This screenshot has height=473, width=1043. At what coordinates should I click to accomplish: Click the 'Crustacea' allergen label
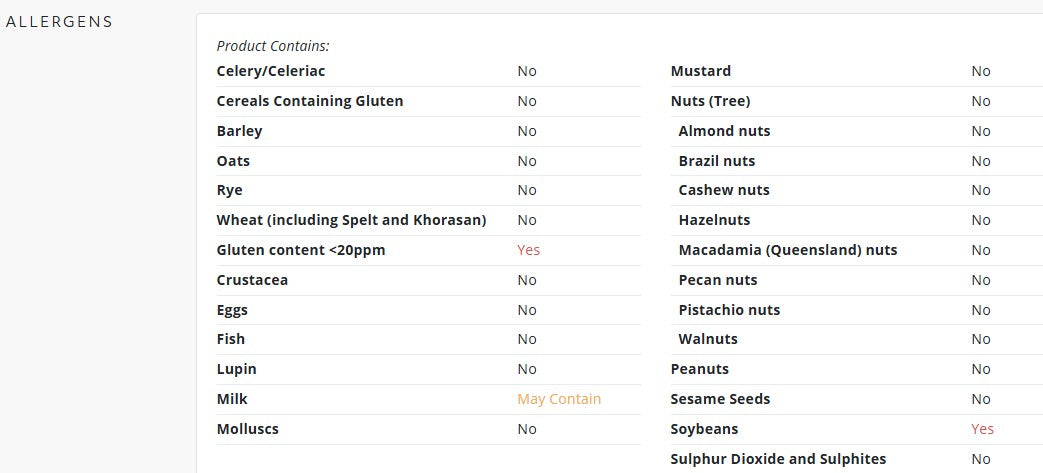point(252,280)
